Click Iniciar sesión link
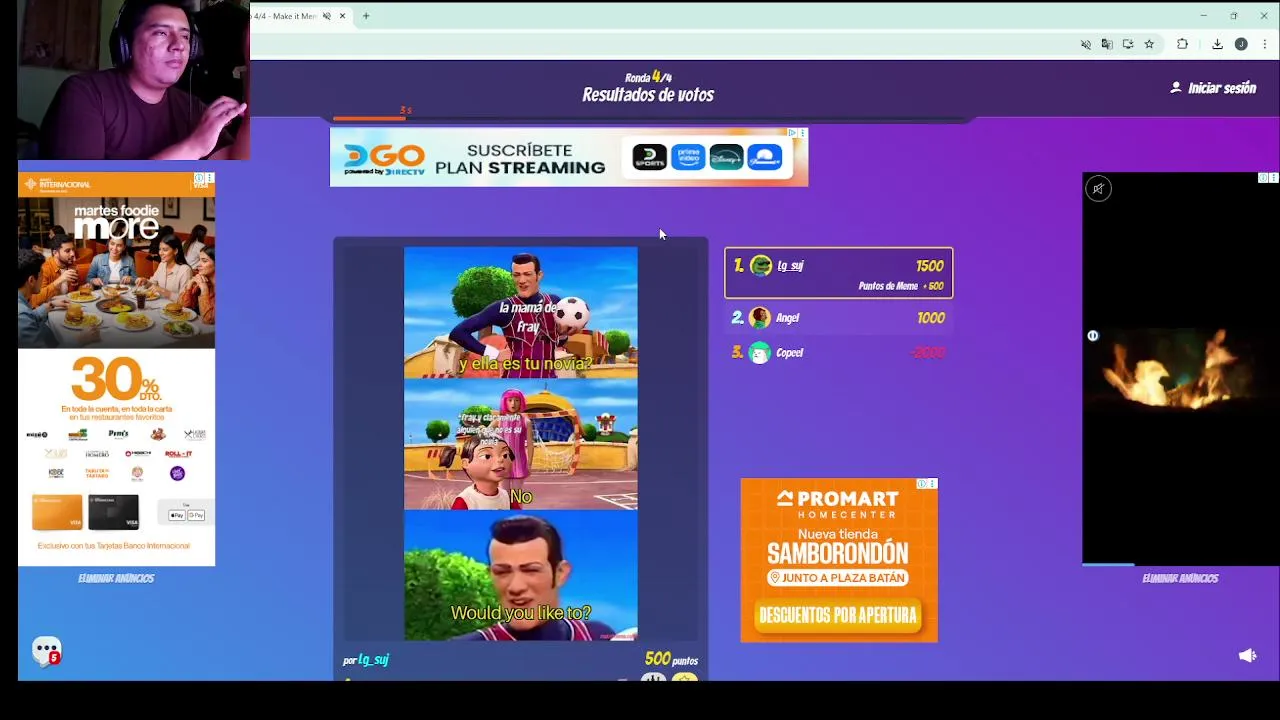The height and width of the screenshot is (720, 1280). [1222, 88]
